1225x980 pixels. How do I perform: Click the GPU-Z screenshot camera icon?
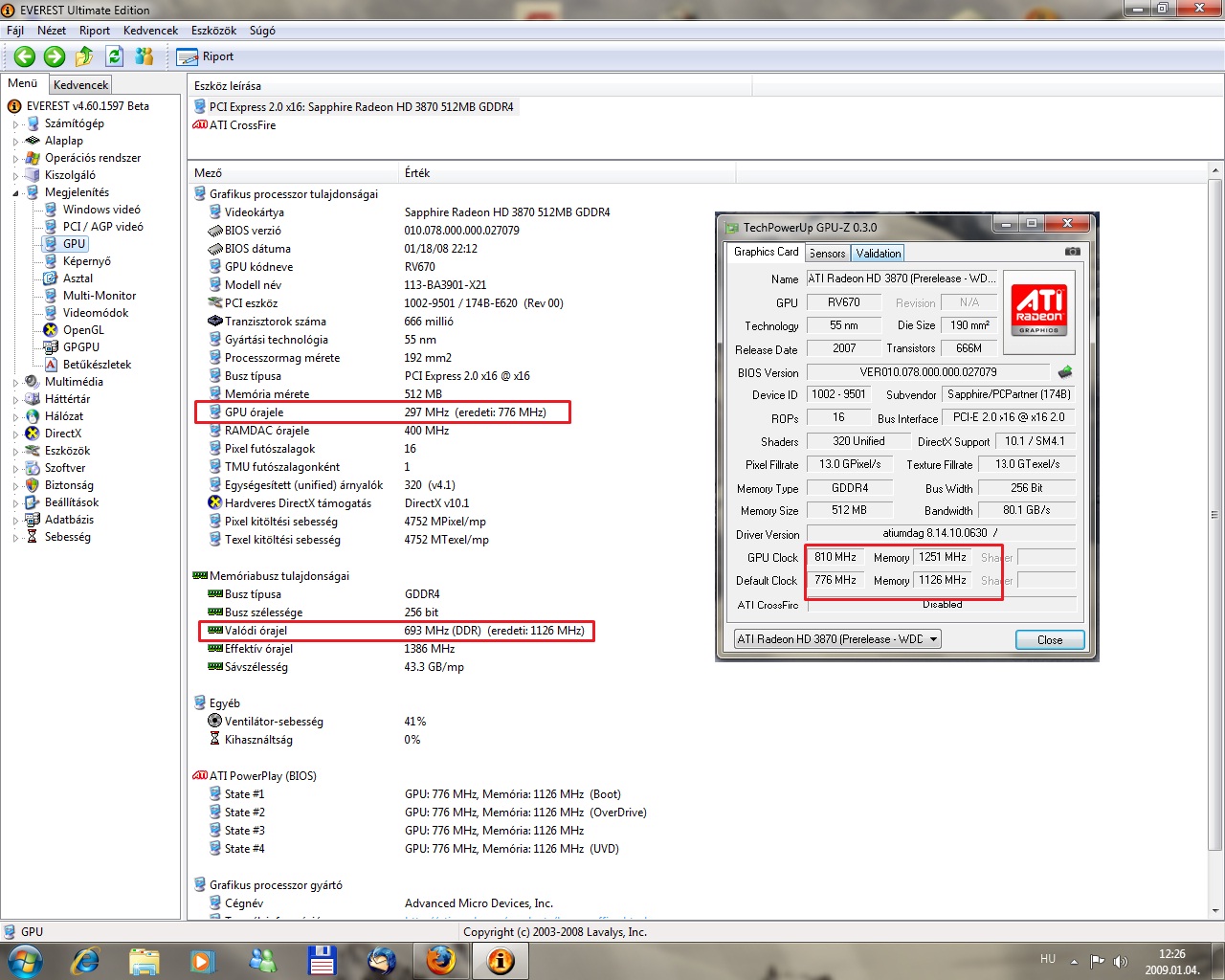[1073, 252]
